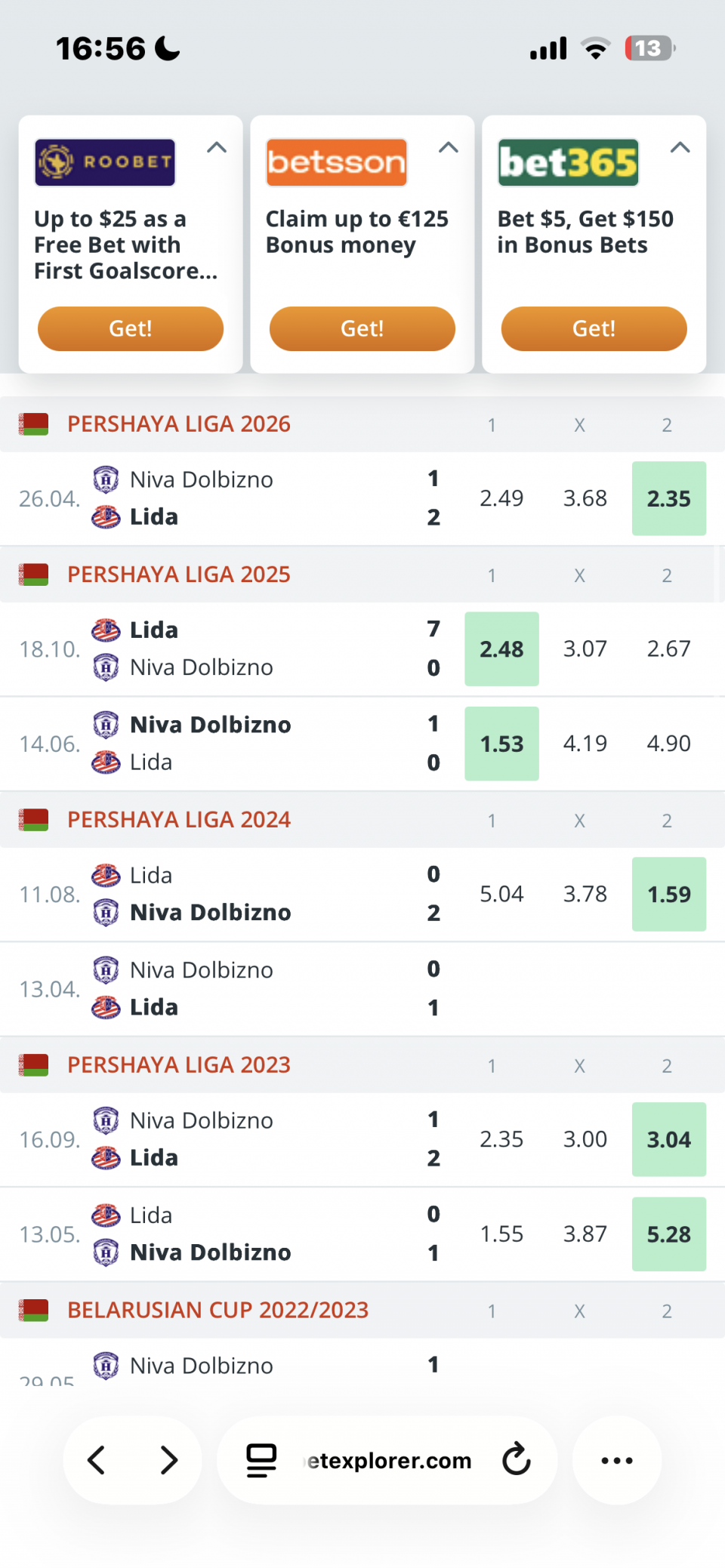Collapse the bet365 offer card chevron
This screenshot has height=1568, width=725.
point(680,147)
